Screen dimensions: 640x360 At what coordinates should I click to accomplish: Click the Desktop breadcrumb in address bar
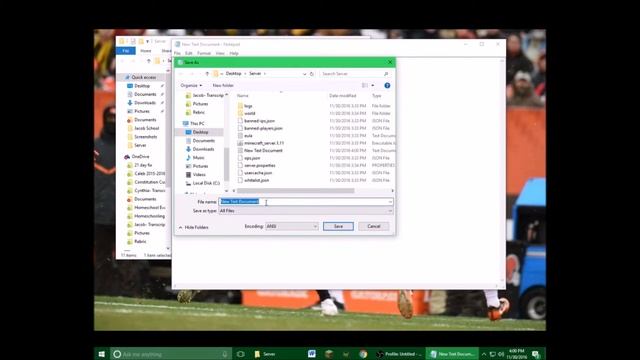click(233, 73)
